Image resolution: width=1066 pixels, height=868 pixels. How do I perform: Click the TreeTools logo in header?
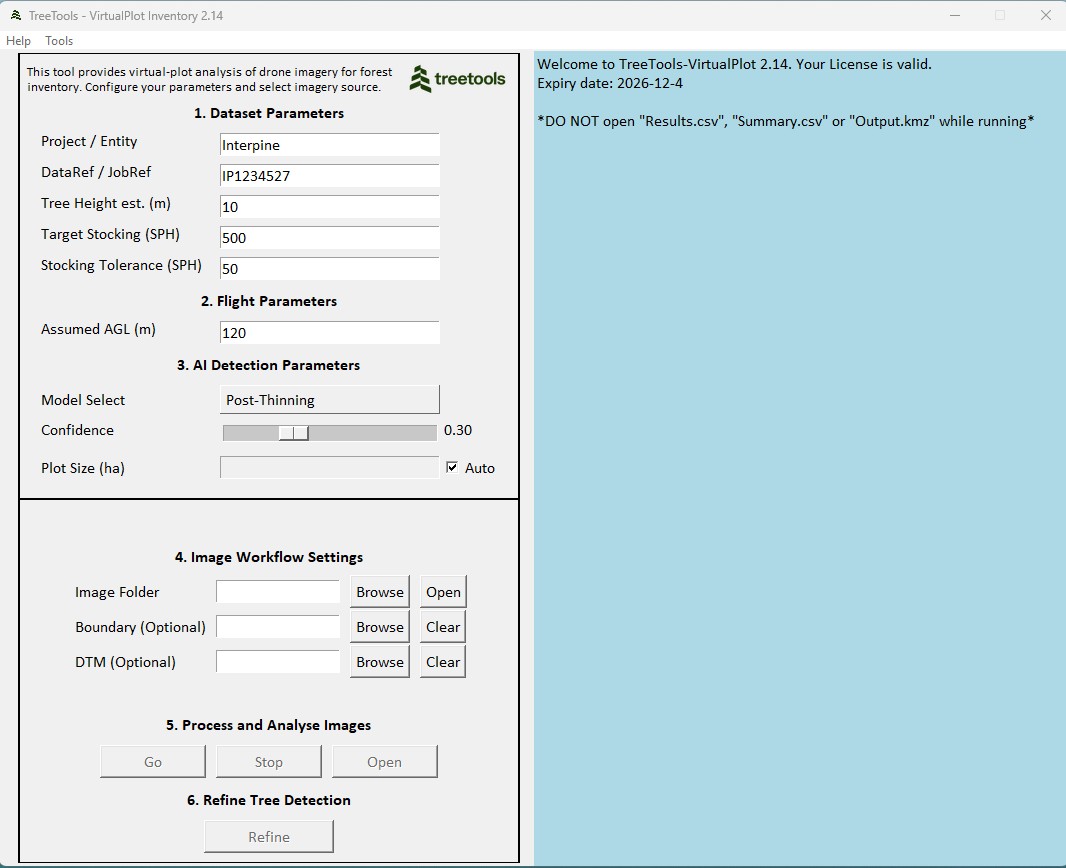pos(457,79)
